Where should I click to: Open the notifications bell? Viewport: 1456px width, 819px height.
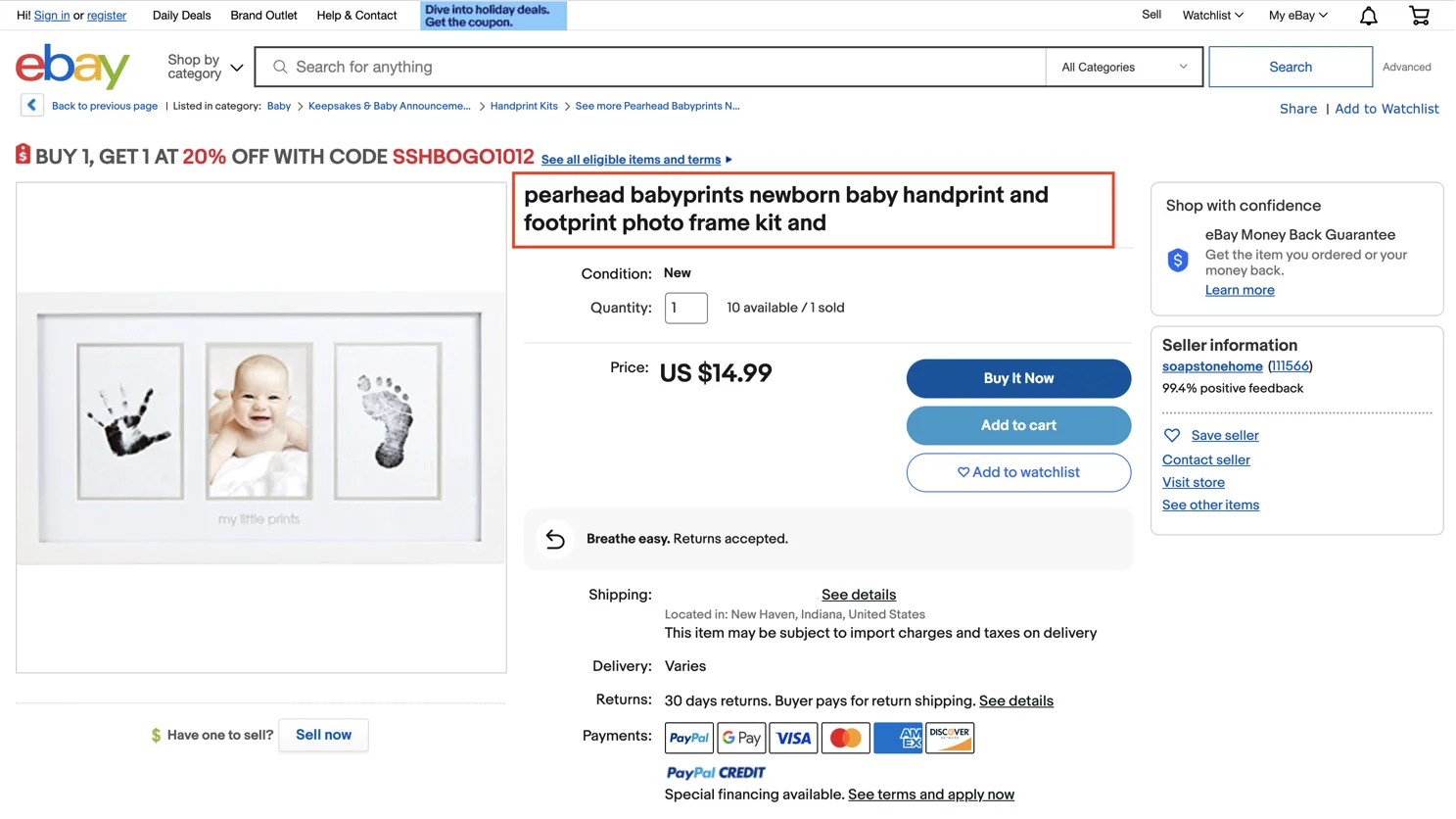(x=1368, y=16)
